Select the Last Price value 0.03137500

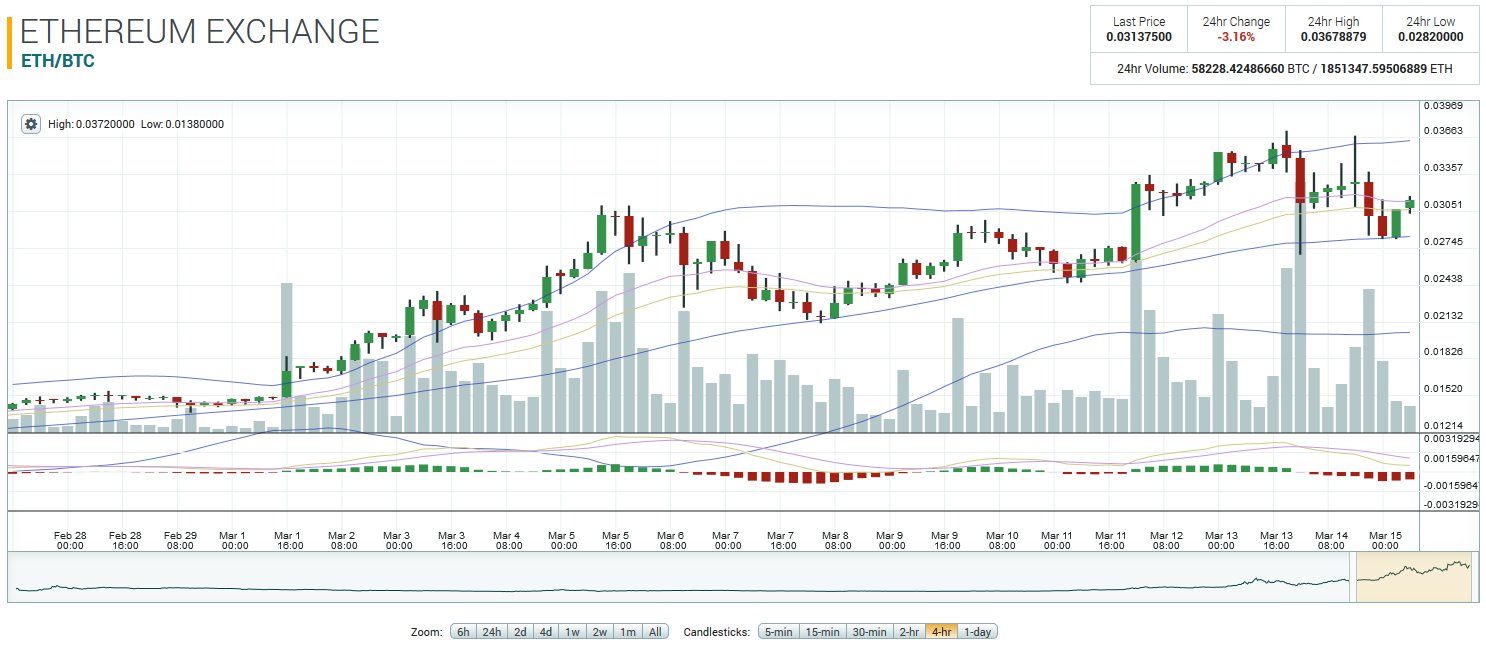coord(1139,37)
